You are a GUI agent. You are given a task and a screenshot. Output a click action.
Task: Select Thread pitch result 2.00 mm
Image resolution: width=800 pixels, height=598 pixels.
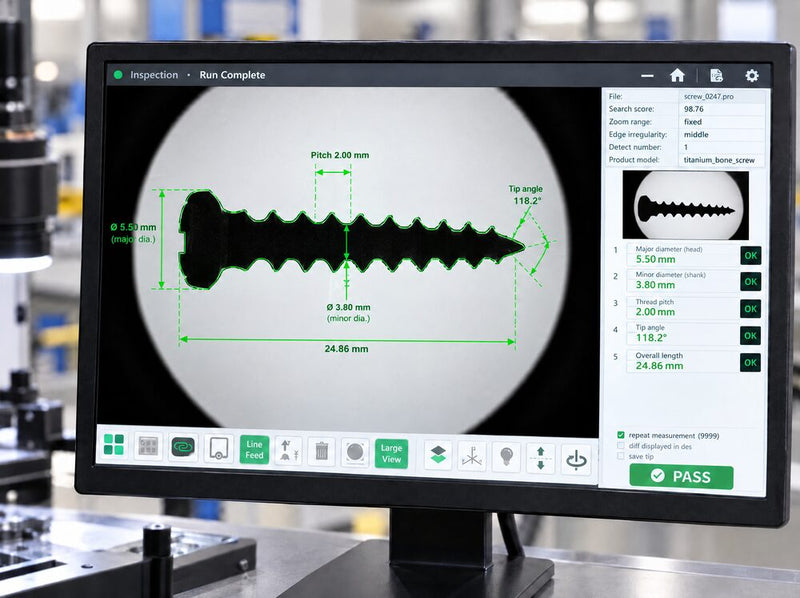(655, 312)
